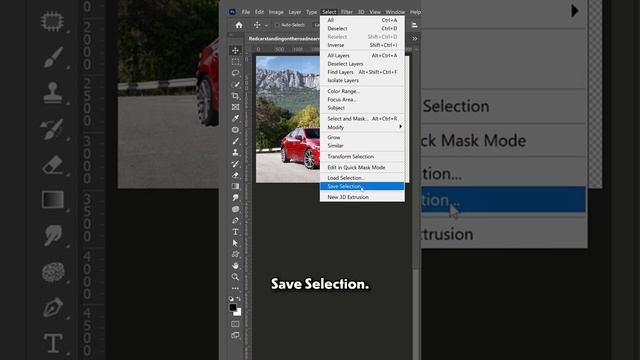The width and height of the screenshot is (640, 360).
Task: Choose Inverse in the Select menu
Action: (x=362, y=45)
